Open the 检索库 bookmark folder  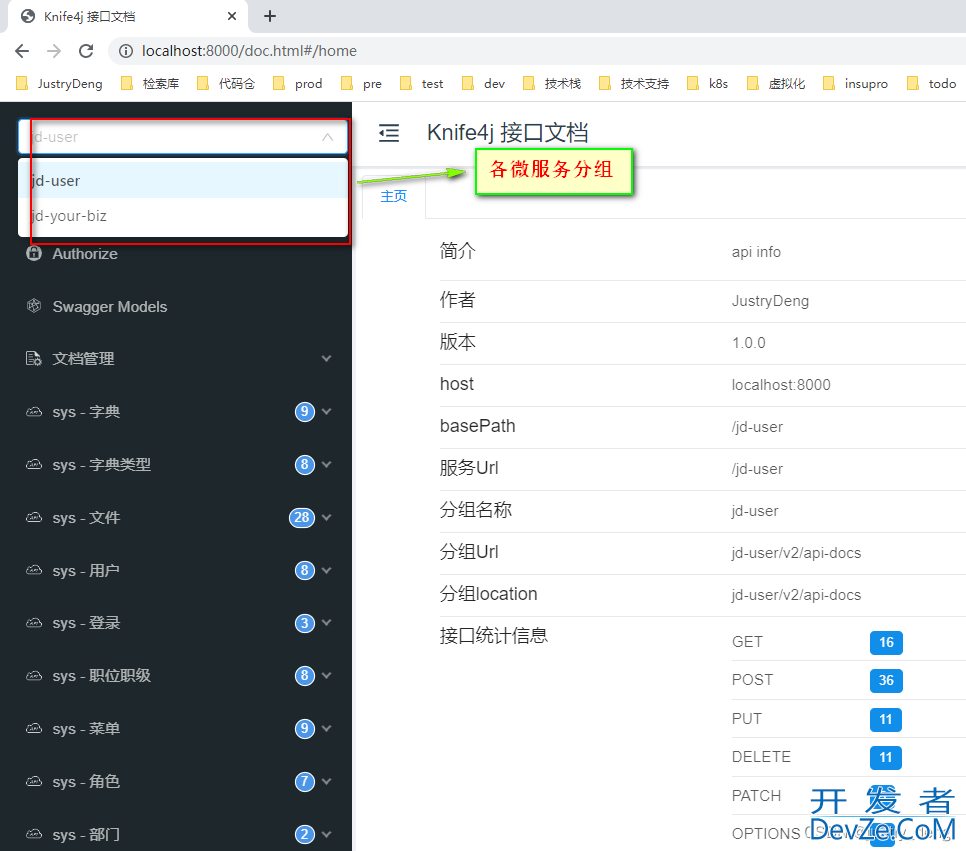click(150, 84)
